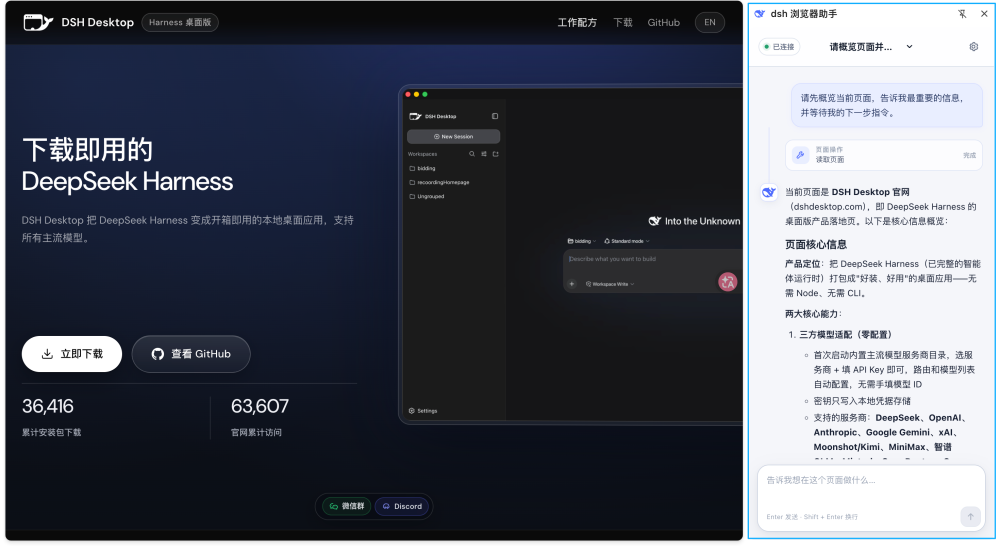1000x546 pixels.
Task: Open the GitHub nav link
Action: (x=663, y=22)
